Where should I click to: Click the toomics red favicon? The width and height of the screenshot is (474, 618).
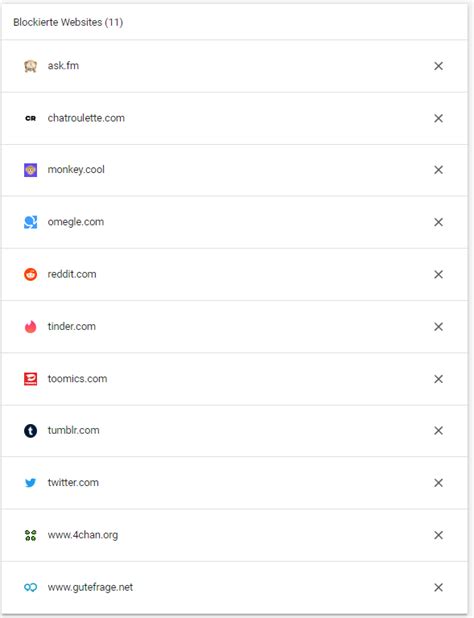pyautogui.click(x=30, y=379)
